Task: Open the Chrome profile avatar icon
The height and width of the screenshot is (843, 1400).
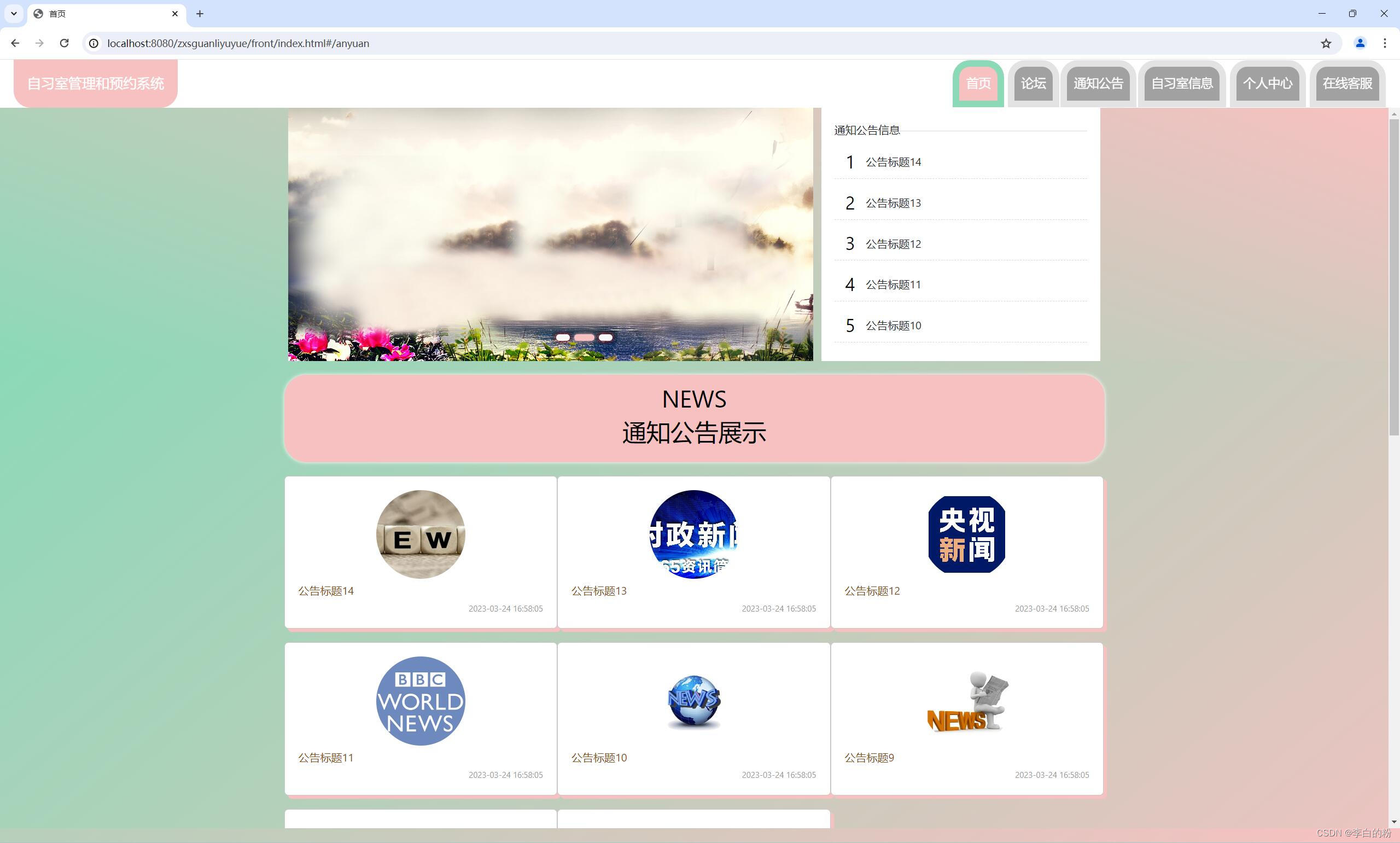Action: (1360, 43)
